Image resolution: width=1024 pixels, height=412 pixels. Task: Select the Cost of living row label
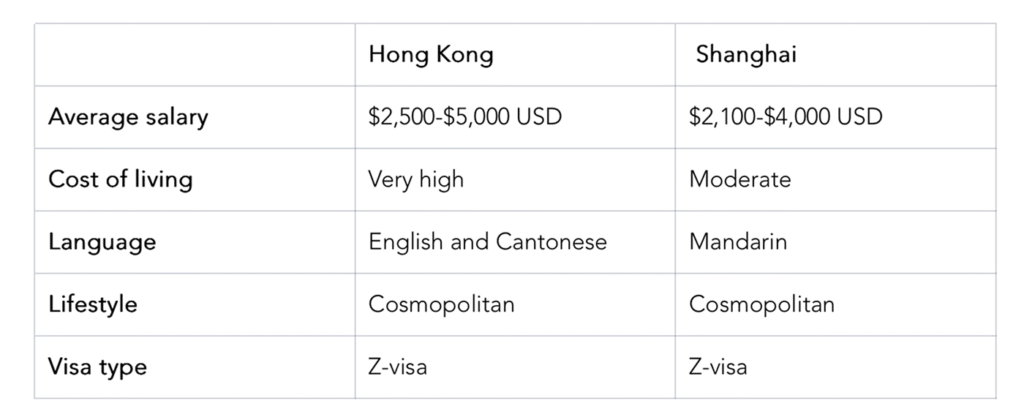point(120,180)
